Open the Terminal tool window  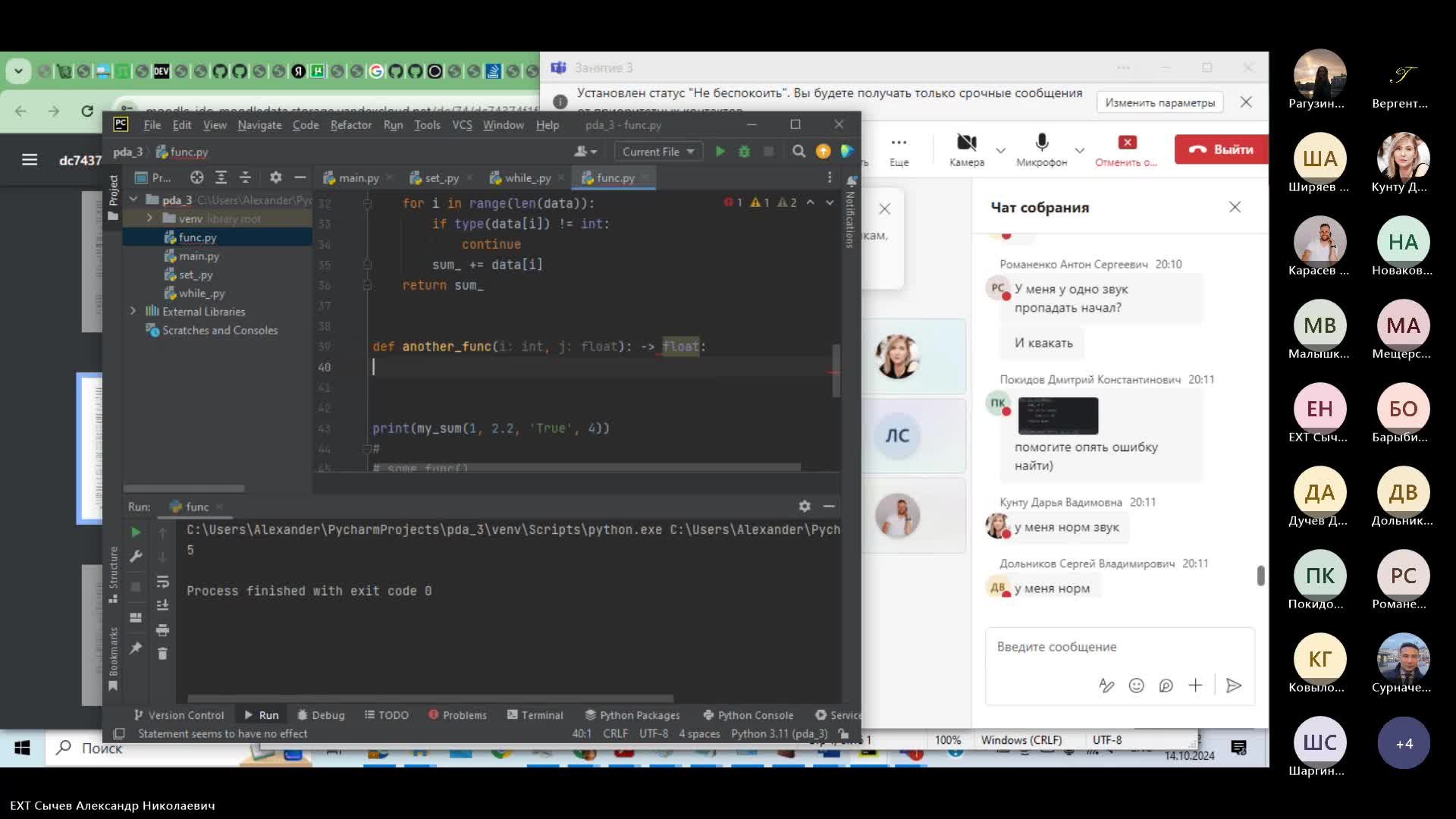click(535, 715)
